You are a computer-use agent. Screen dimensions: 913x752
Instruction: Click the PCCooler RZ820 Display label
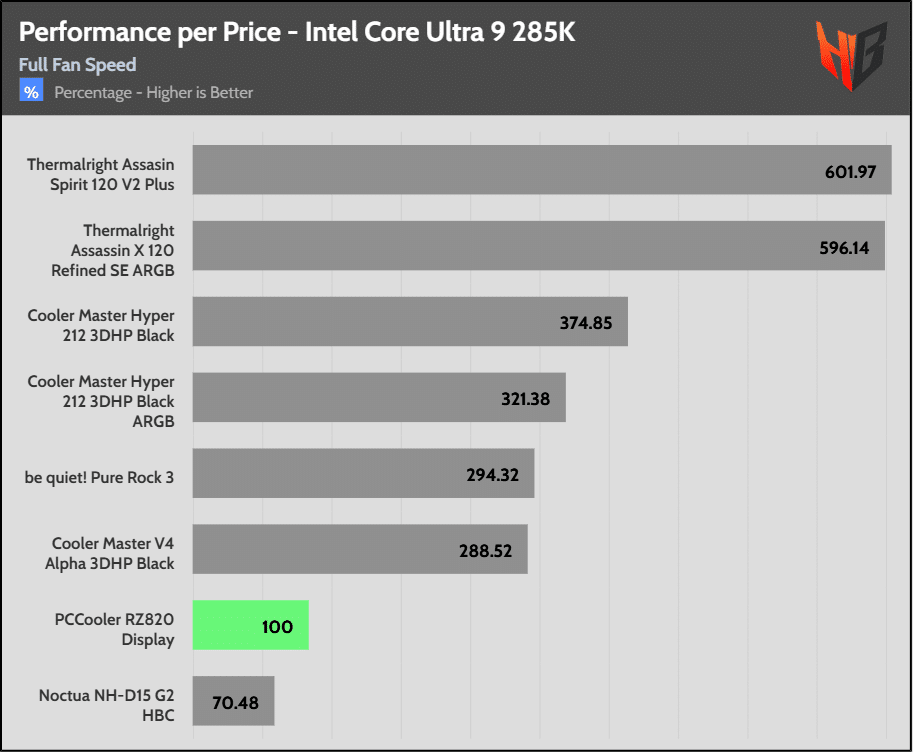coord(115,630)
